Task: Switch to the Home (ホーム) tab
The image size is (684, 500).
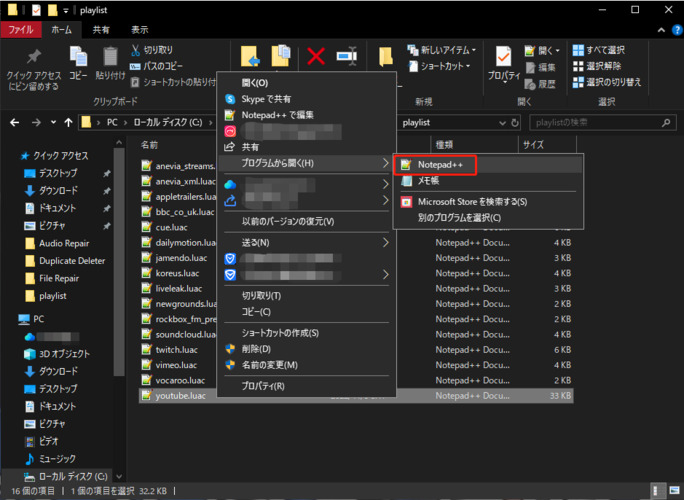Action: [61, 30]
